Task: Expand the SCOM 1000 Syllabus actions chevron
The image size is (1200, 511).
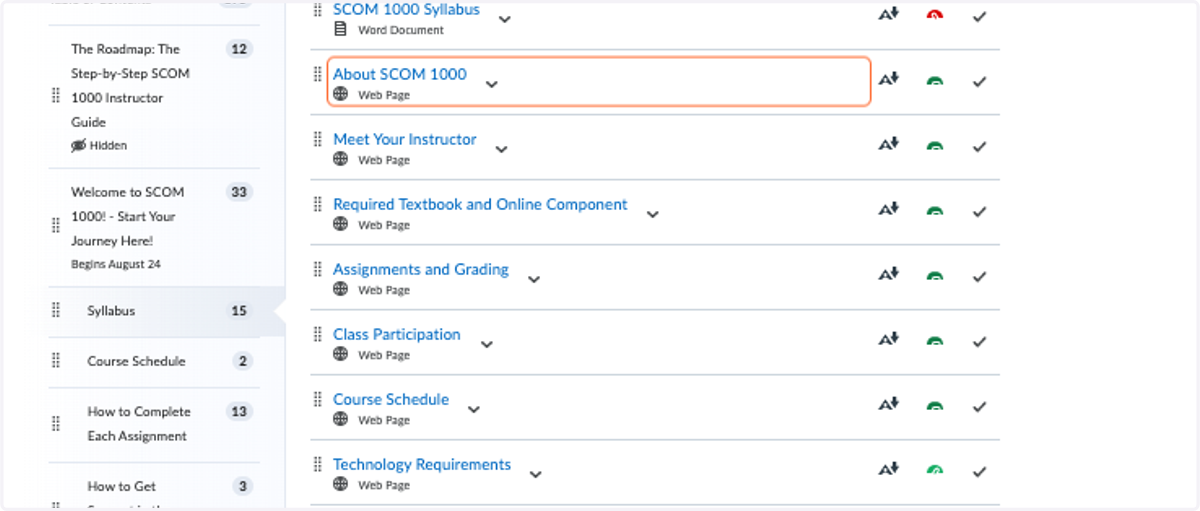Action: coord(505,19)
